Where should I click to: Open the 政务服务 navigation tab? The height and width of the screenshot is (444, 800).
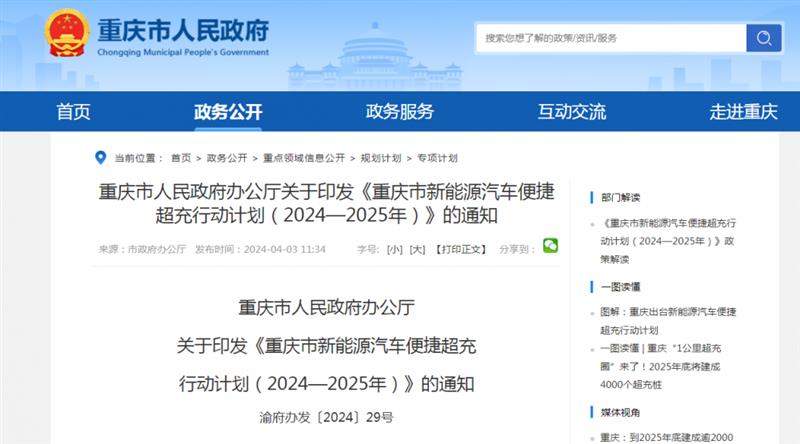tap(399, 111)
